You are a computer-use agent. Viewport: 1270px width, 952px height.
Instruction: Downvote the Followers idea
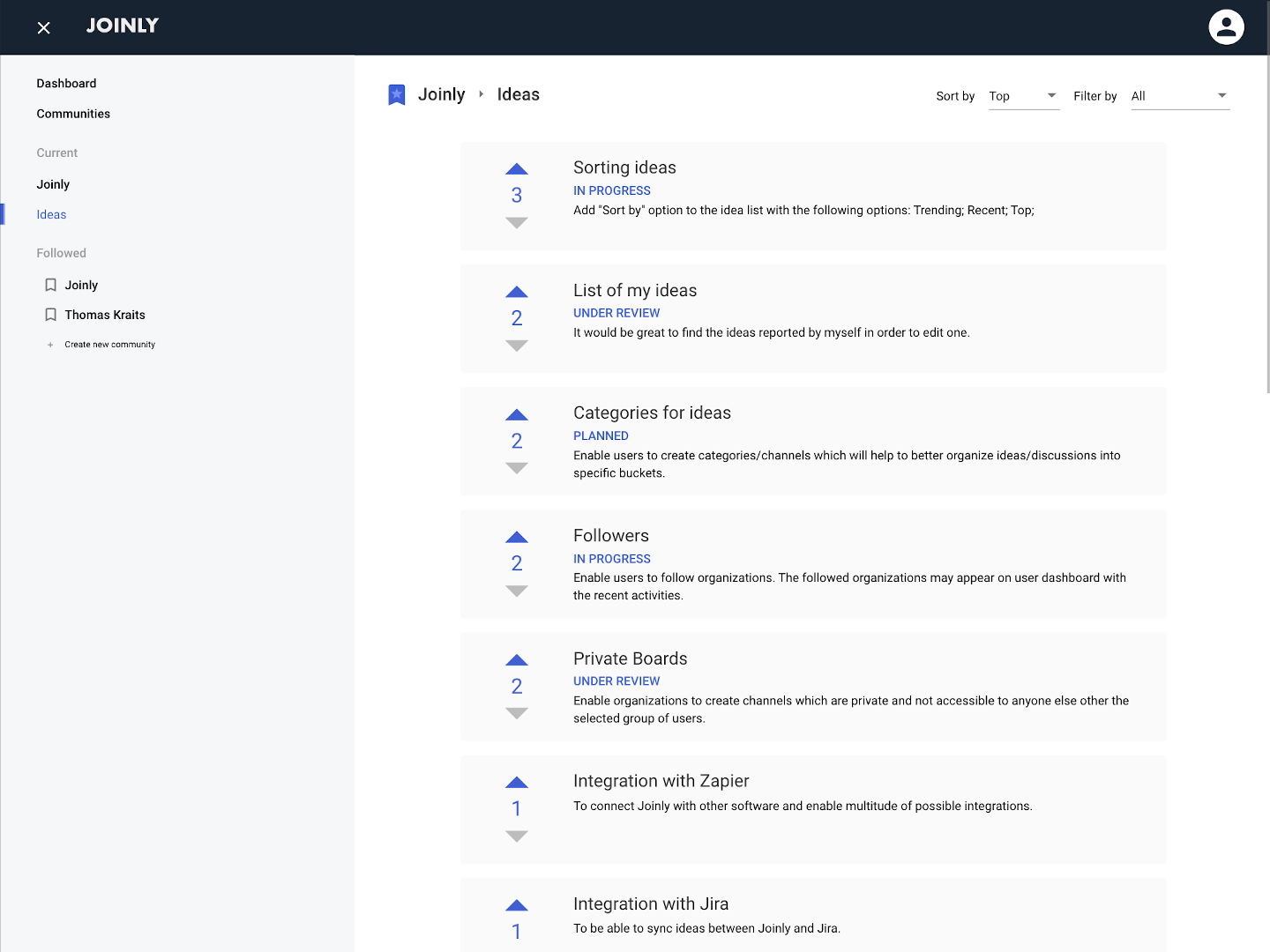click(516, 591)
